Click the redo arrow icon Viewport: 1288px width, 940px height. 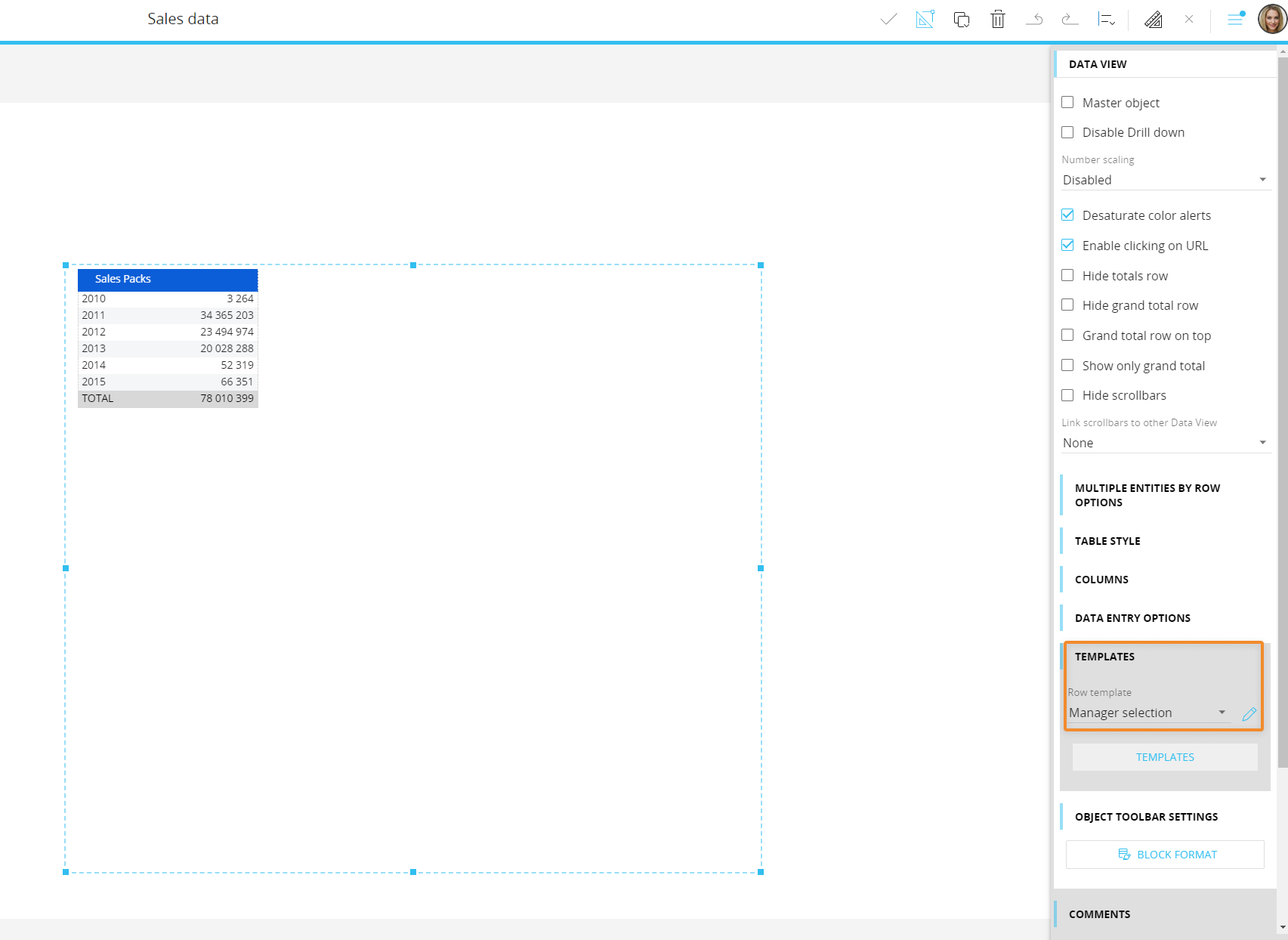pos(1070,20)
